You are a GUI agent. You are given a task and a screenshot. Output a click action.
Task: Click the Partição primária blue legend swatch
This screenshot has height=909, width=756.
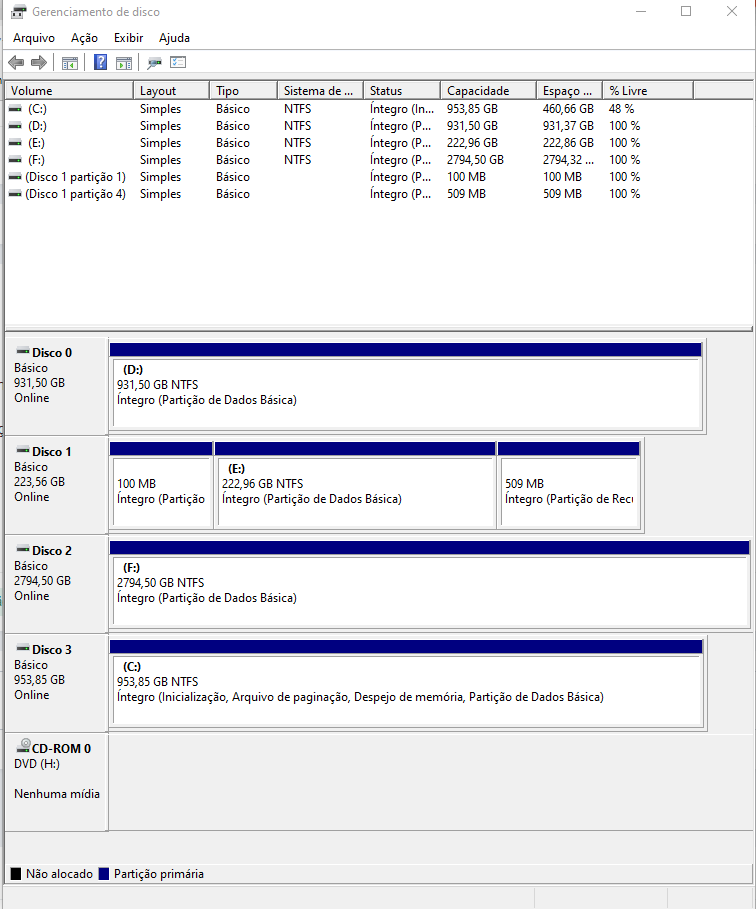[104, 874]
